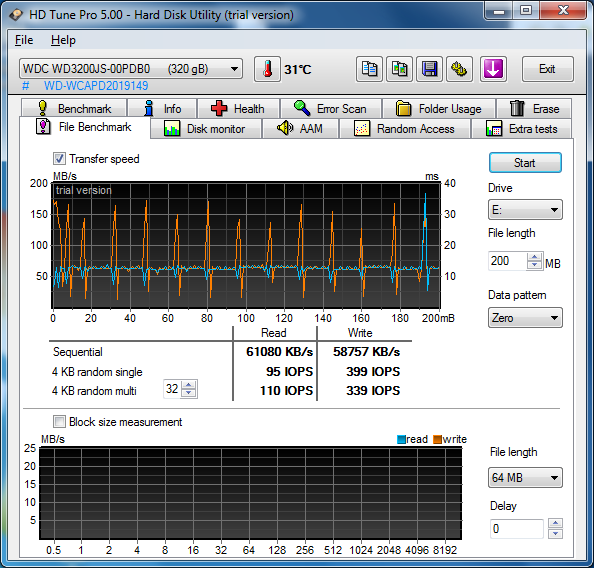This screenshot has height=568, width=594.
Task: Save screenshot using floppy disk icon
Action: 429,69
